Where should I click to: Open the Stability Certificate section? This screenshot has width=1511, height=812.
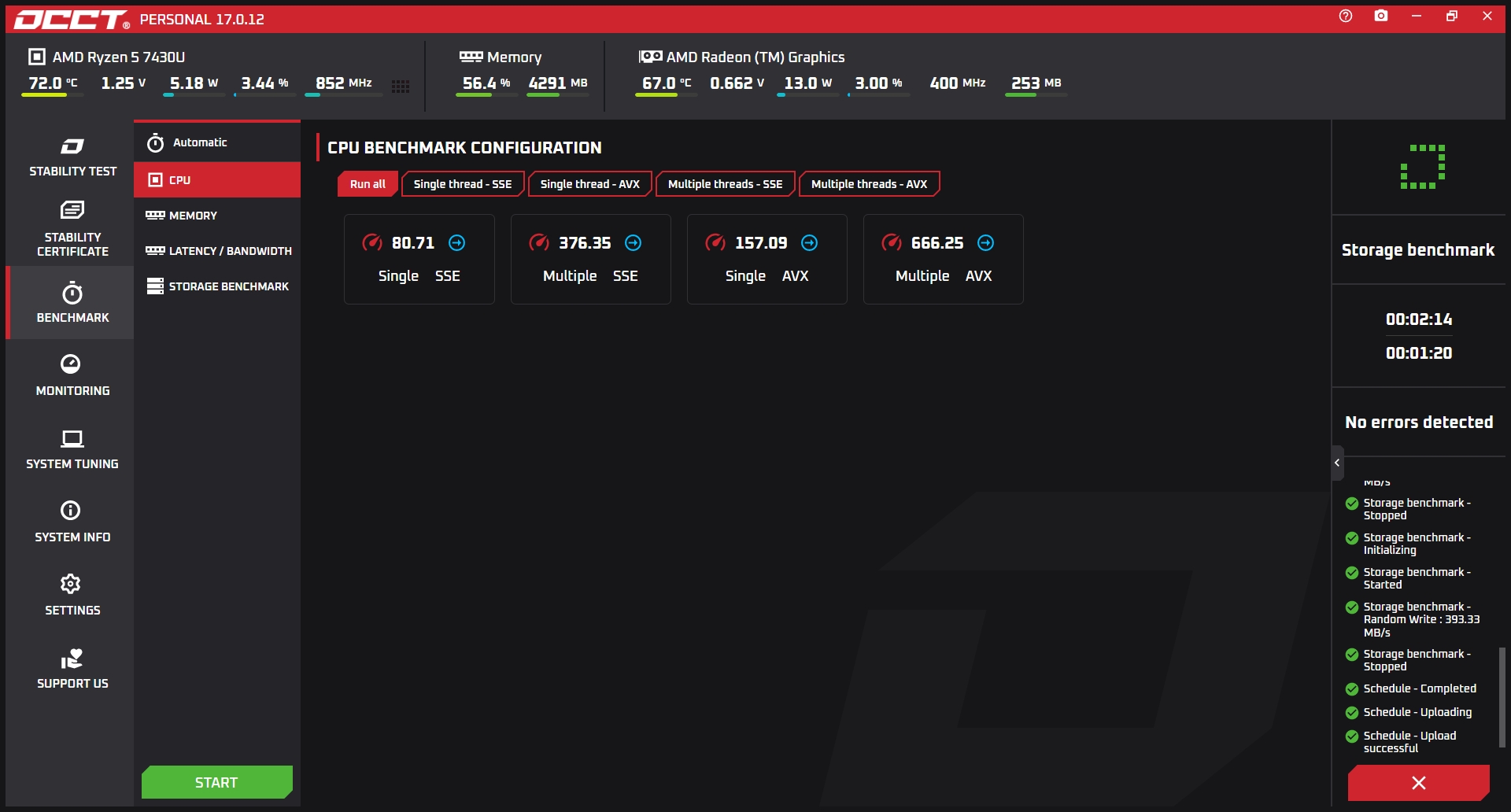[x=72, y=230]
